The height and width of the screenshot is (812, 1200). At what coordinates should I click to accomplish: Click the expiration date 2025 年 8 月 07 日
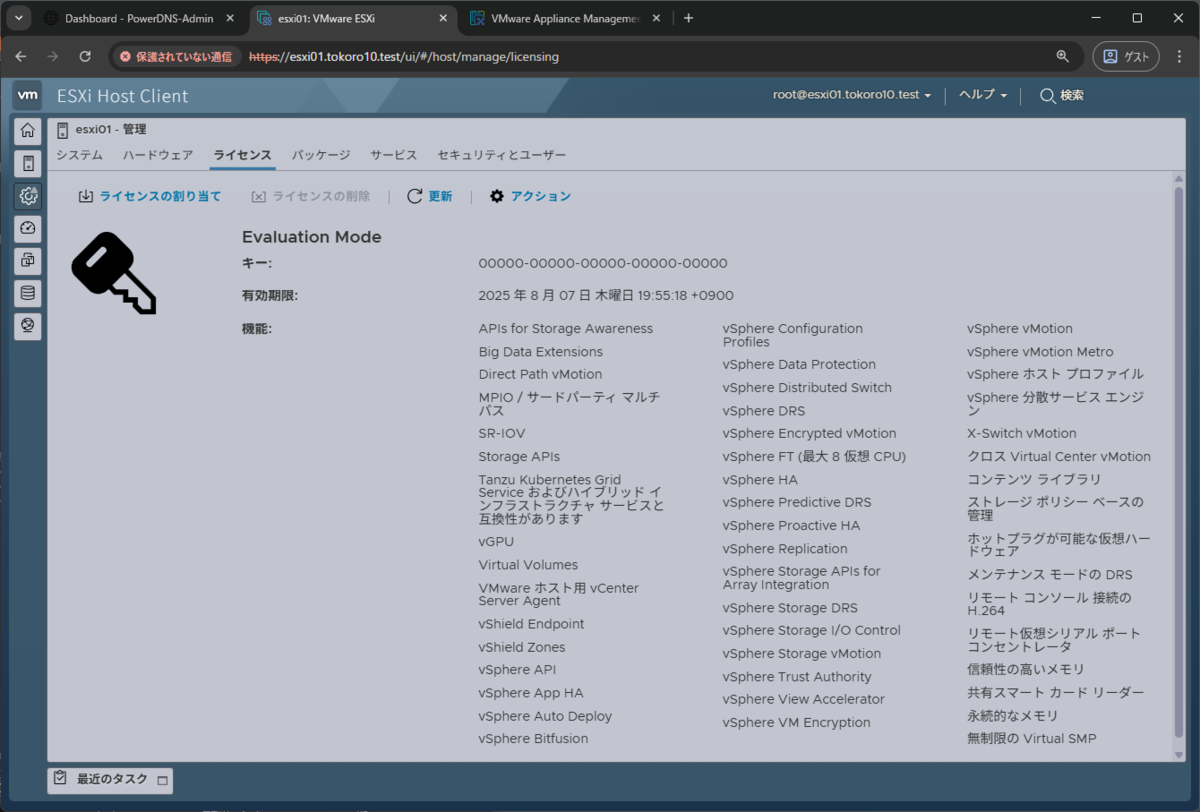click(x=605, y=296)
